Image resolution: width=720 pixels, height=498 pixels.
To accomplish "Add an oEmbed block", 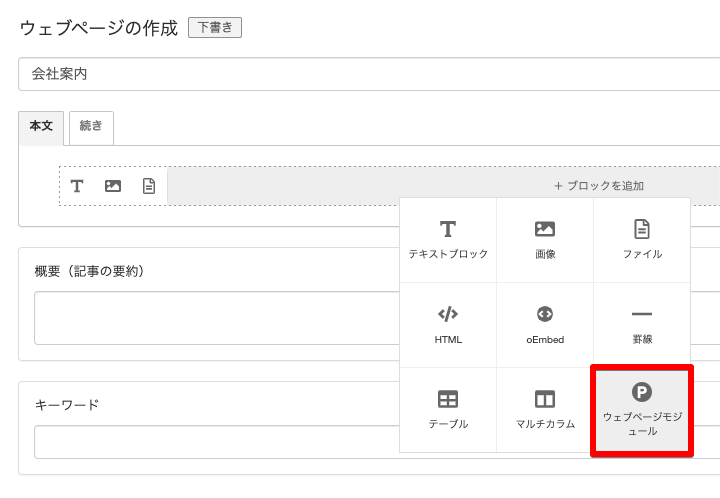I will coord(545,325).
